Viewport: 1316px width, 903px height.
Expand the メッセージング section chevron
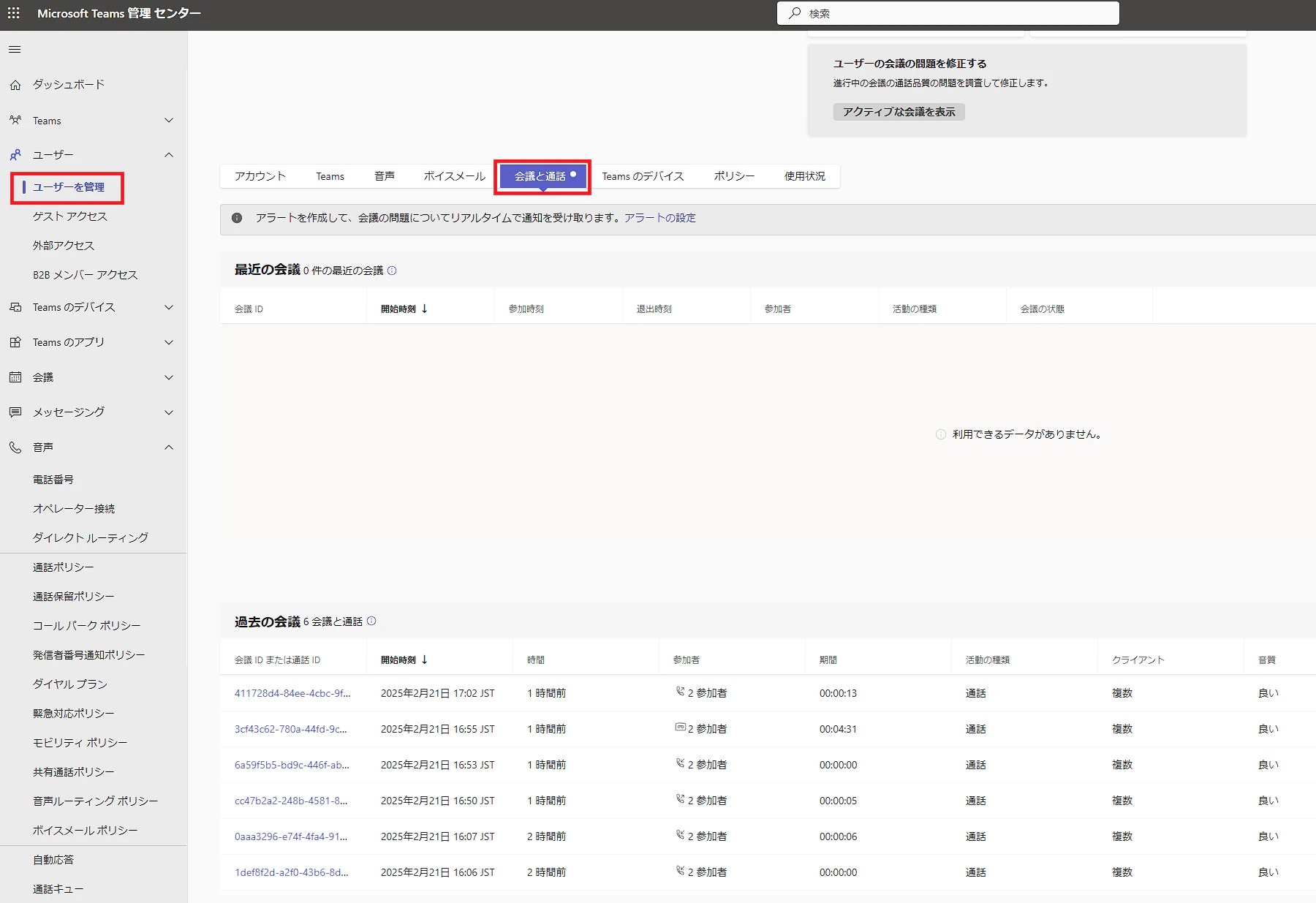[169, 412]
